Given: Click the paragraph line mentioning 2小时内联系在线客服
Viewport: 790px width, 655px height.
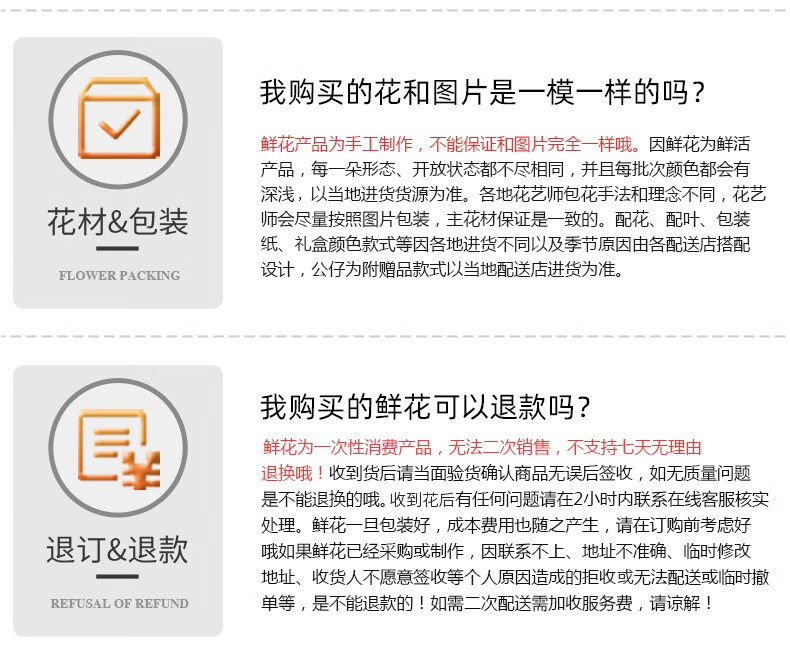Looking at the screenshot, I should (515, 499).
